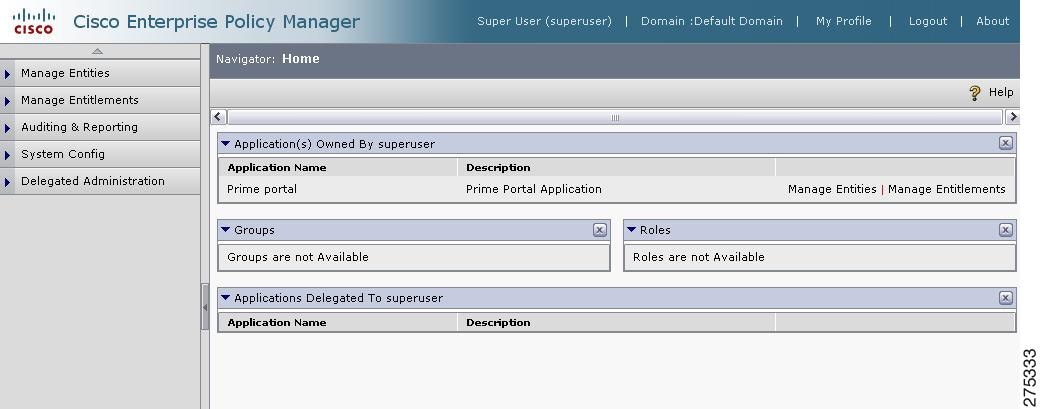Click the Cisco Enterprise Policy Manager title
The image size is (1040, 409).
[x=216, y=22]
